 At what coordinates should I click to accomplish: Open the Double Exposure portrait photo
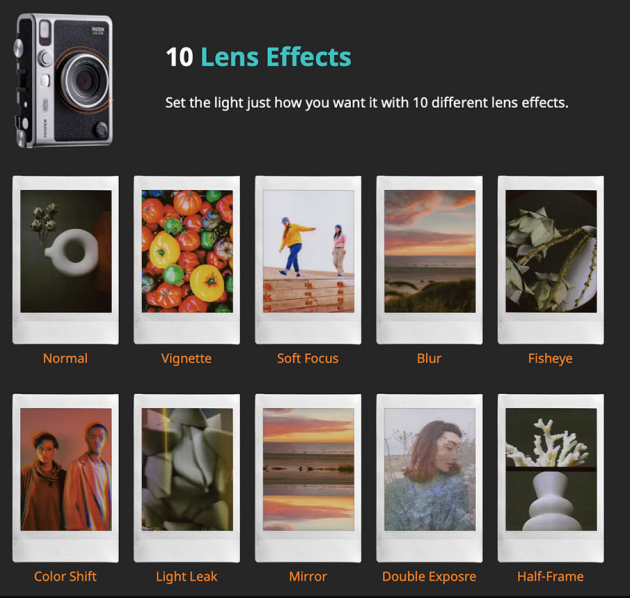[x=429, y=468]
